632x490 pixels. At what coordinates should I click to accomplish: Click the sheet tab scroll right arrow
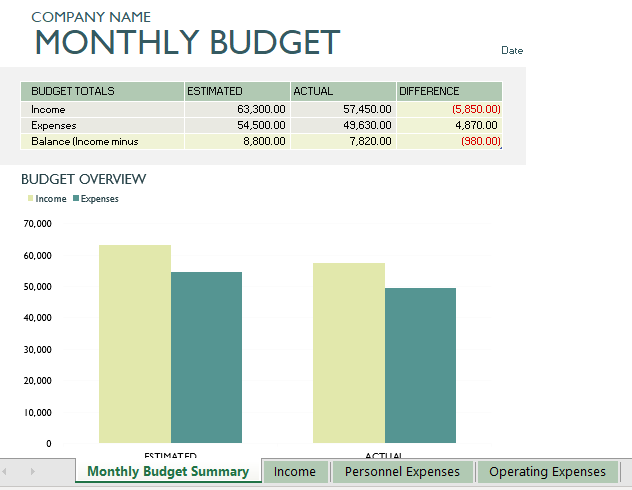pyautogui.click(x=33, y=471)
